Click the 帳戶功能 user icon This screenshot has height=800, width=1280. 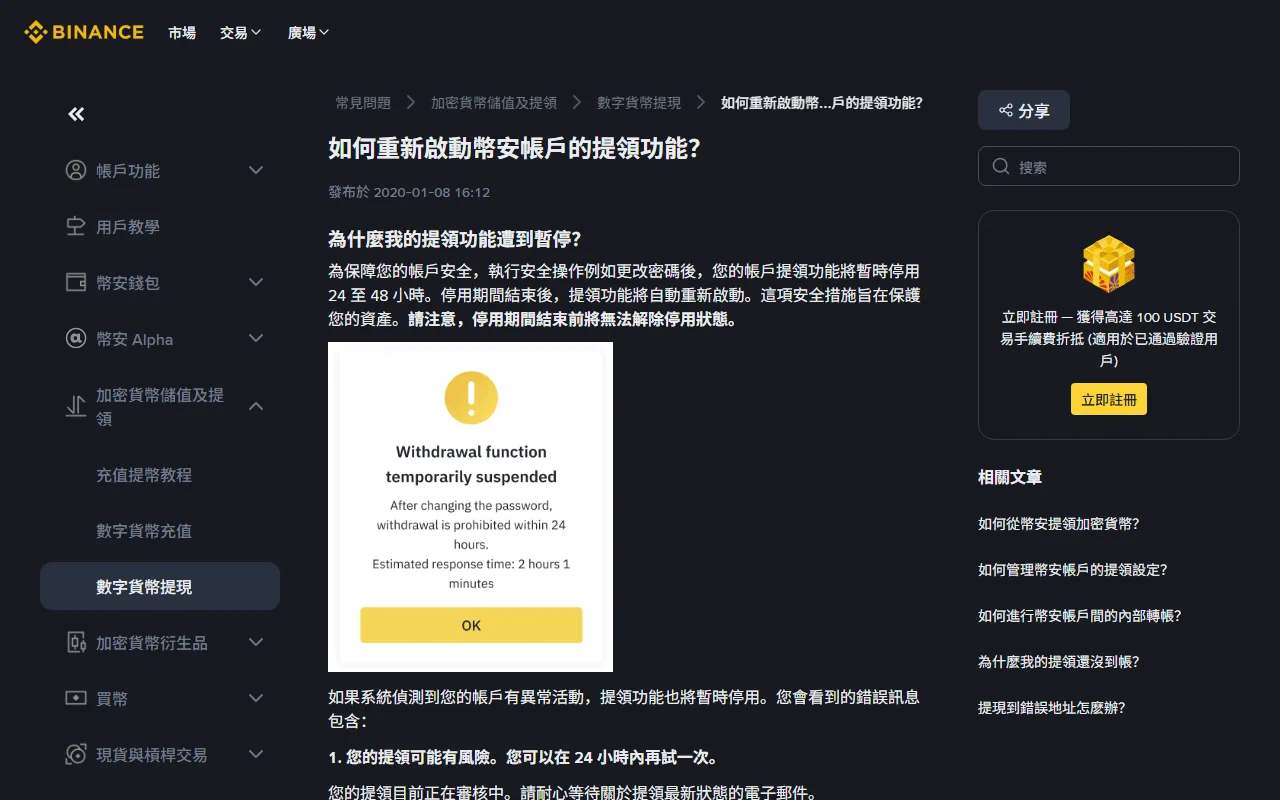[x=76, y=170]
